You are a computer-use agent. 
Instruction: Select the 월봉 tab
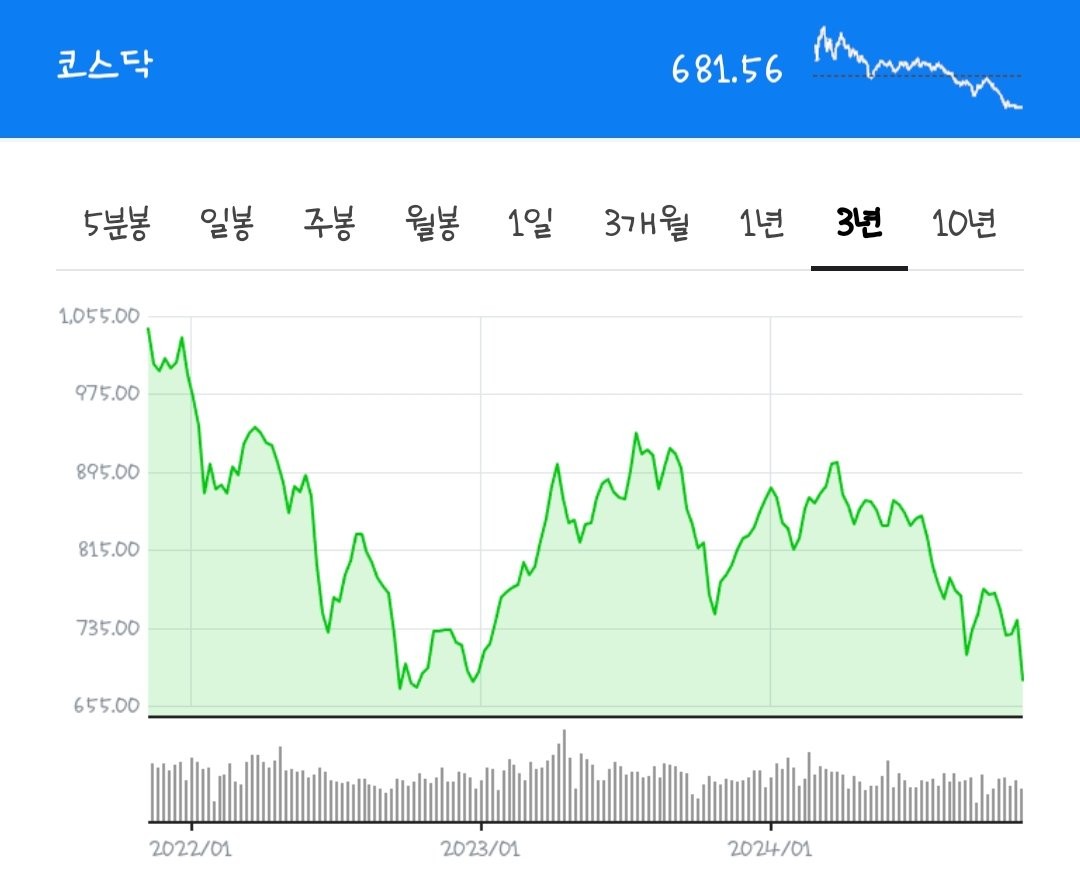point(432,223)
